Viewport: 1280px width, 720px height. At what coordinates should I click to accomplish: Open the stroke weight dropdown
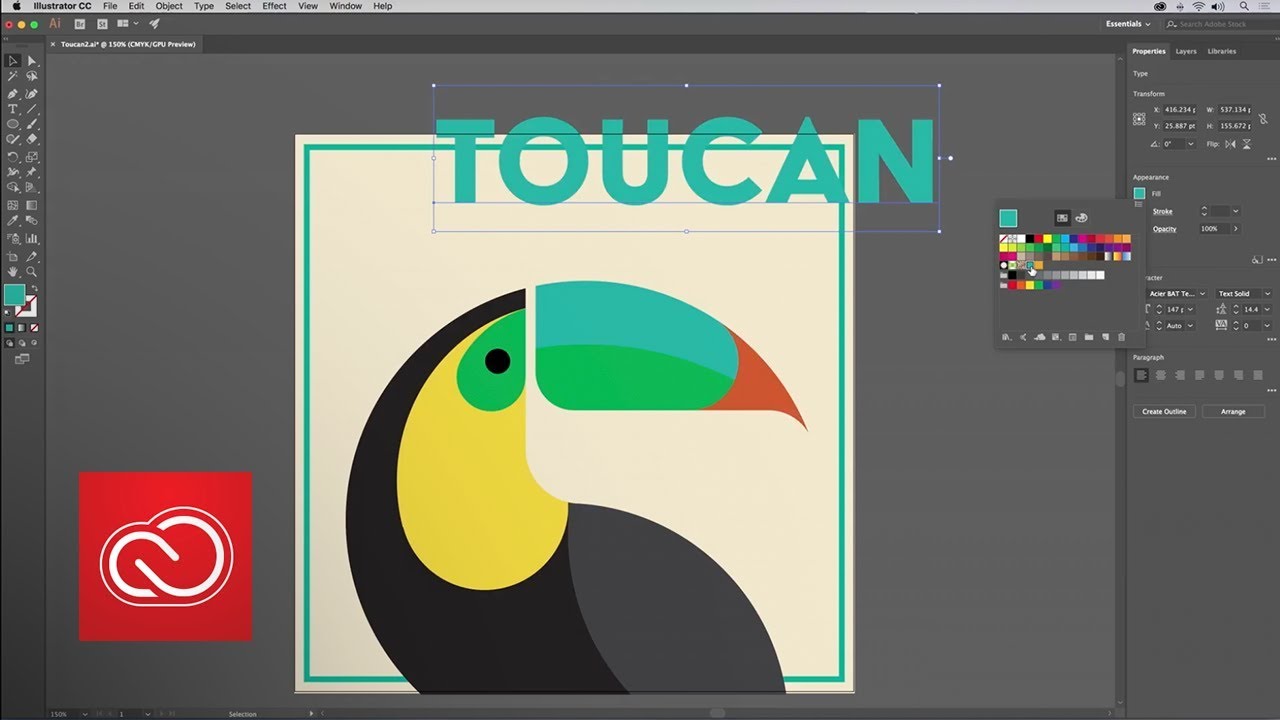[1236, 211]
